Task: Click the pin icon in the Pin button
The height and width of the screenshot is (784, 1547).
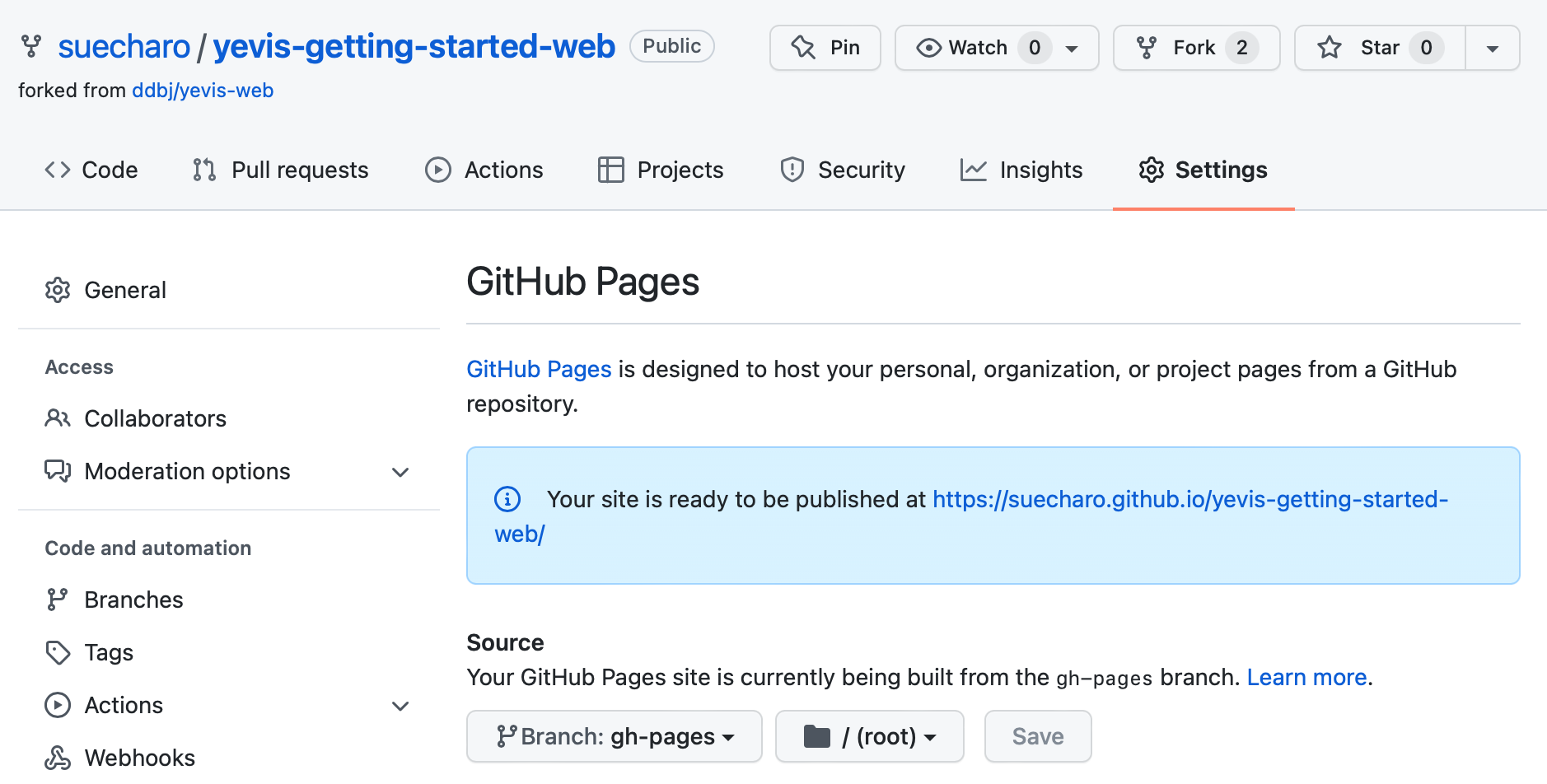Action: pyautogui.click(x=803, y=48)
